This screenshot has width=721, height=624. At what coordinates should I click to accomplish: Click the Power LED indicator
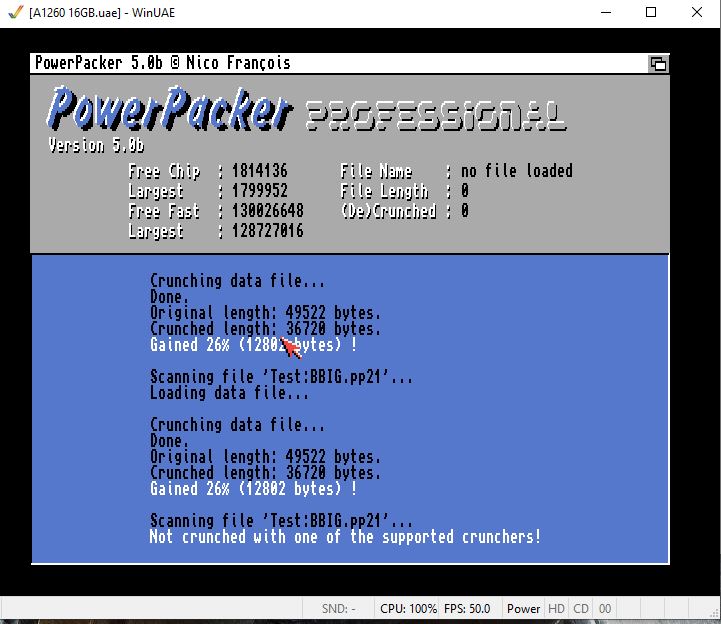523,608
